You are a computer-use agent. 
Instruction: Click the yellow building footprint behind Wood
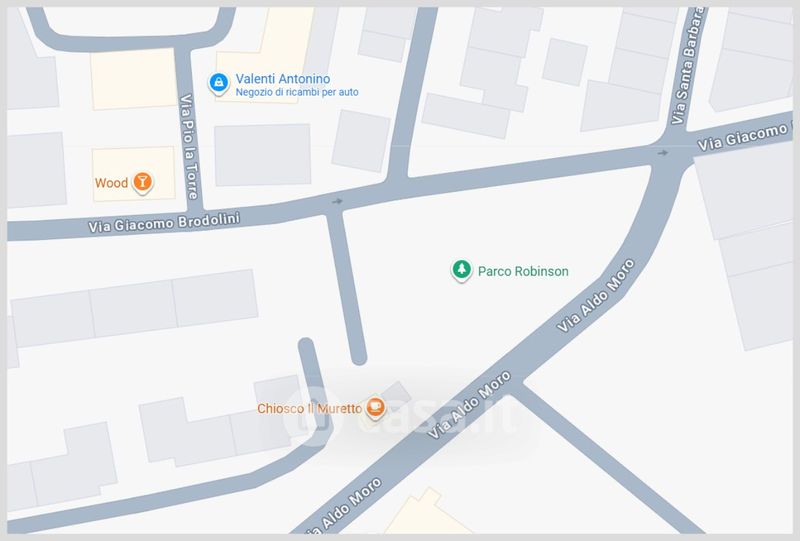click(x=132, y=173)
